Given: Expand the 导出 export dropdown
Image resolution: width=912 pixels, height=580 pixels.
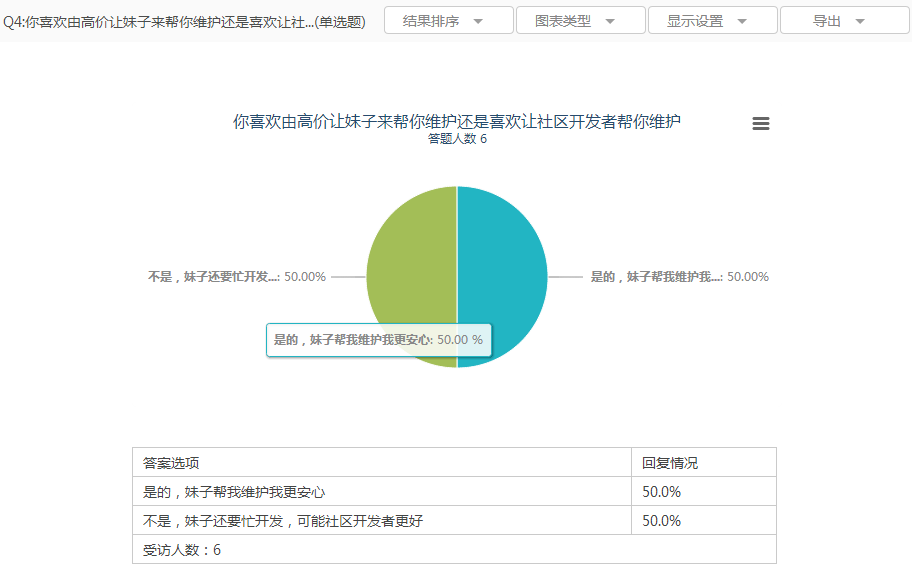Looking at the screenshot, I should click(844, 21).
